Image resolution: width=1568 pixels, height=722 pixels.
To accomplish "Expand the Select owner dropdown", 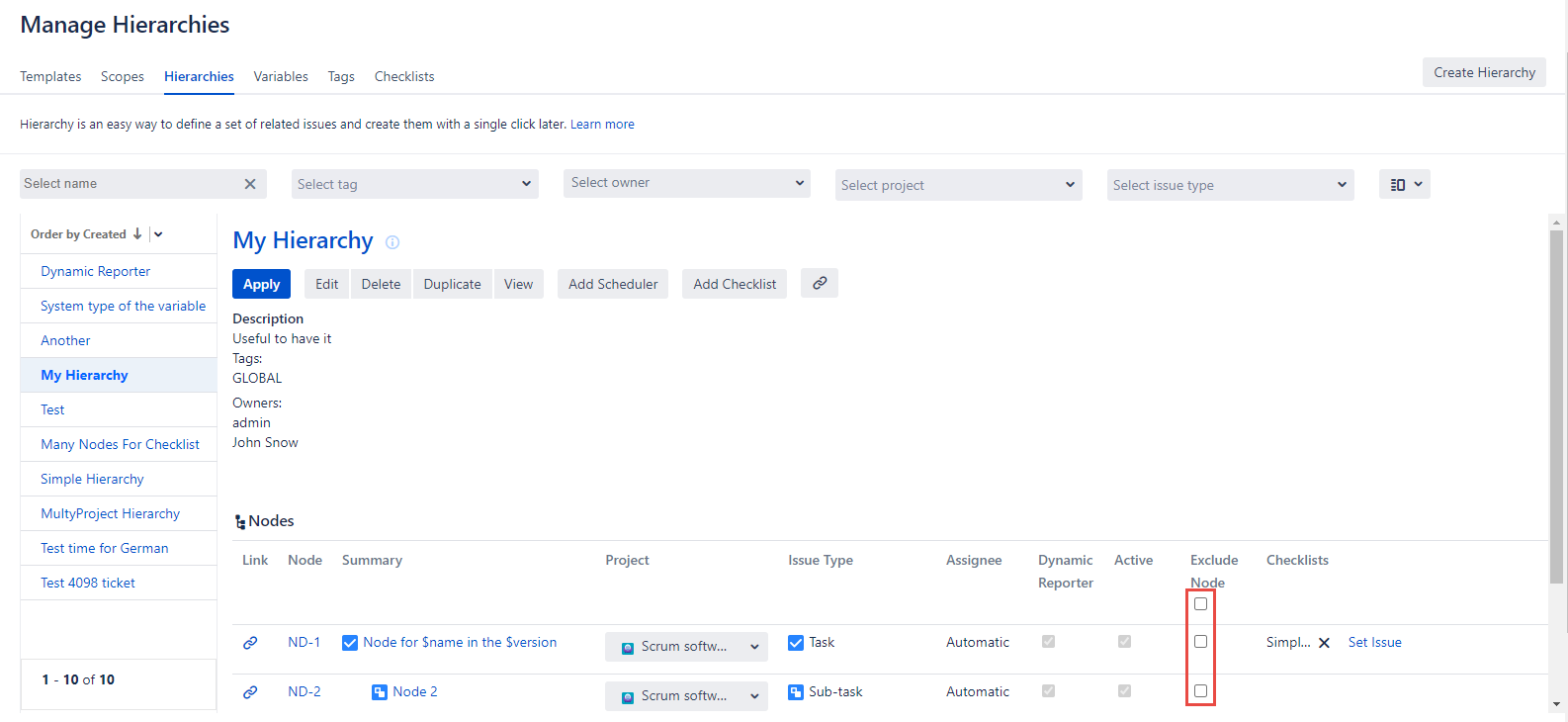I will point(686,183).
